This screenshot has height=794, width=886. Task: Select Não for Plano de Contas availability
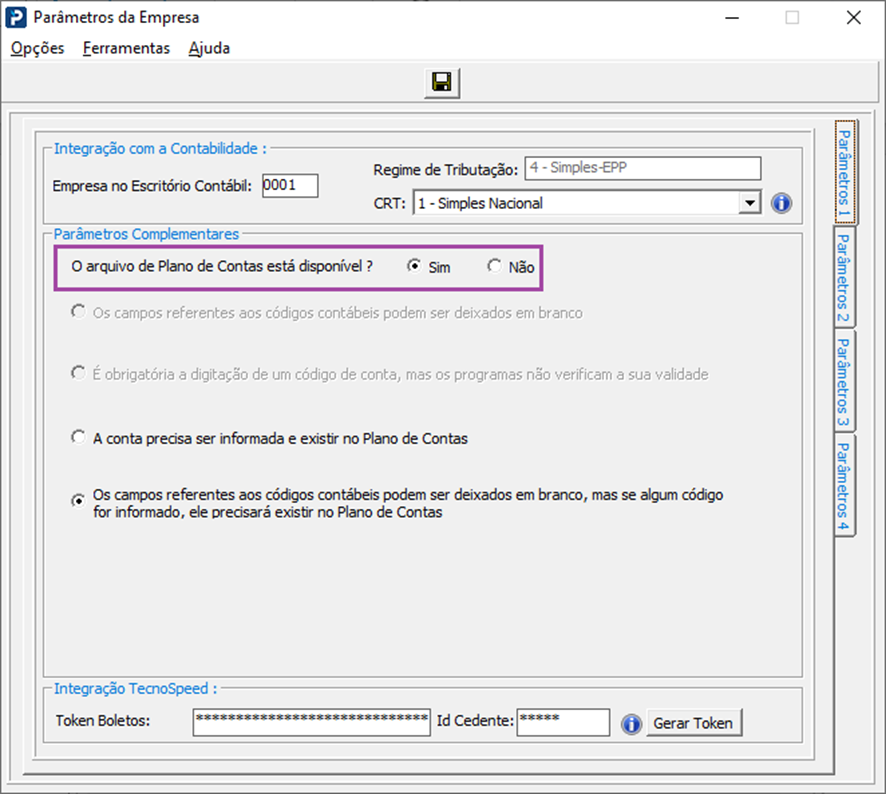click(x=494, y=266)
